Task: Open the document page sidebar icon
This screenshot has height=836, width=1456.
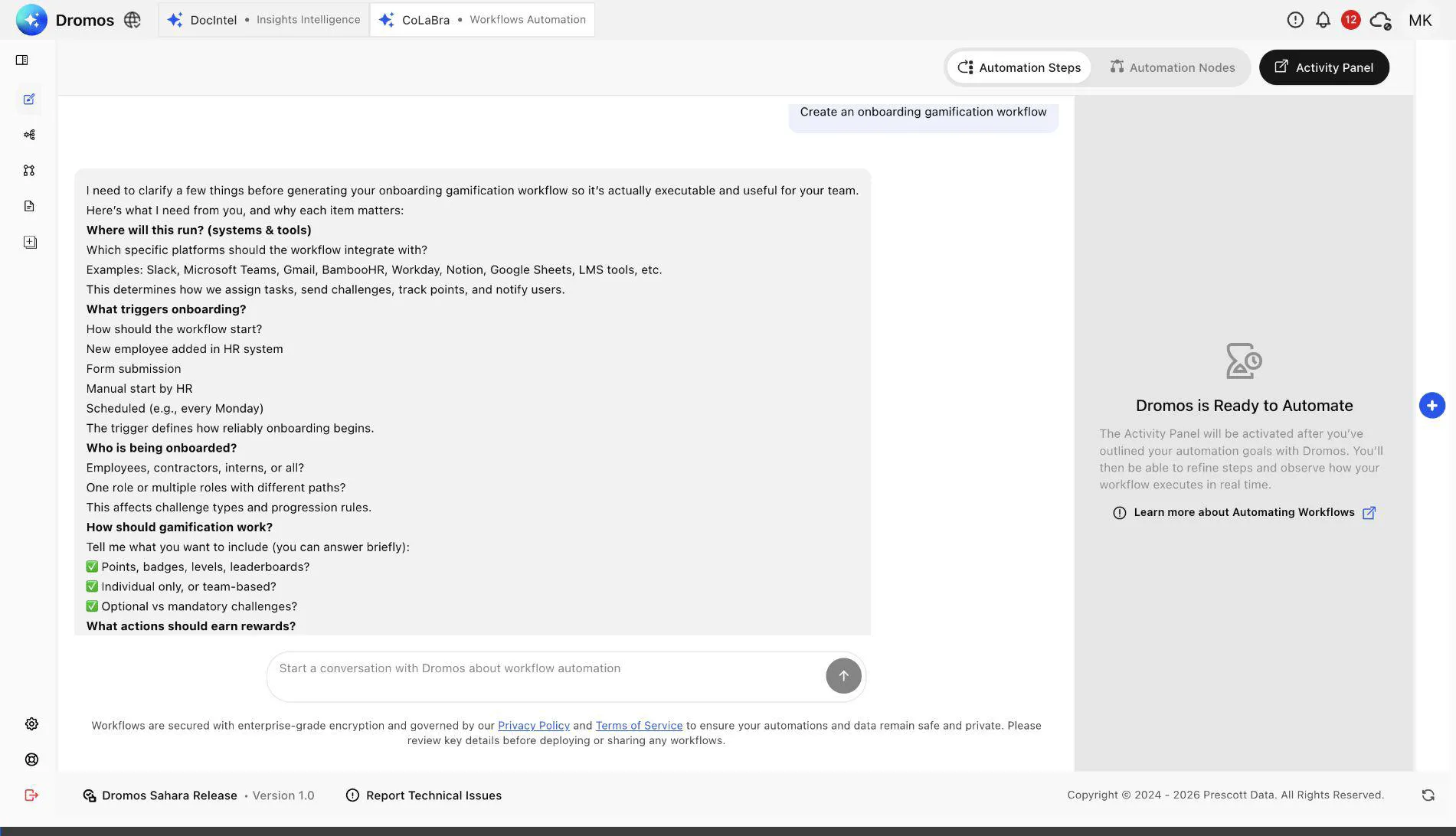Action: (x=29, y=206)
